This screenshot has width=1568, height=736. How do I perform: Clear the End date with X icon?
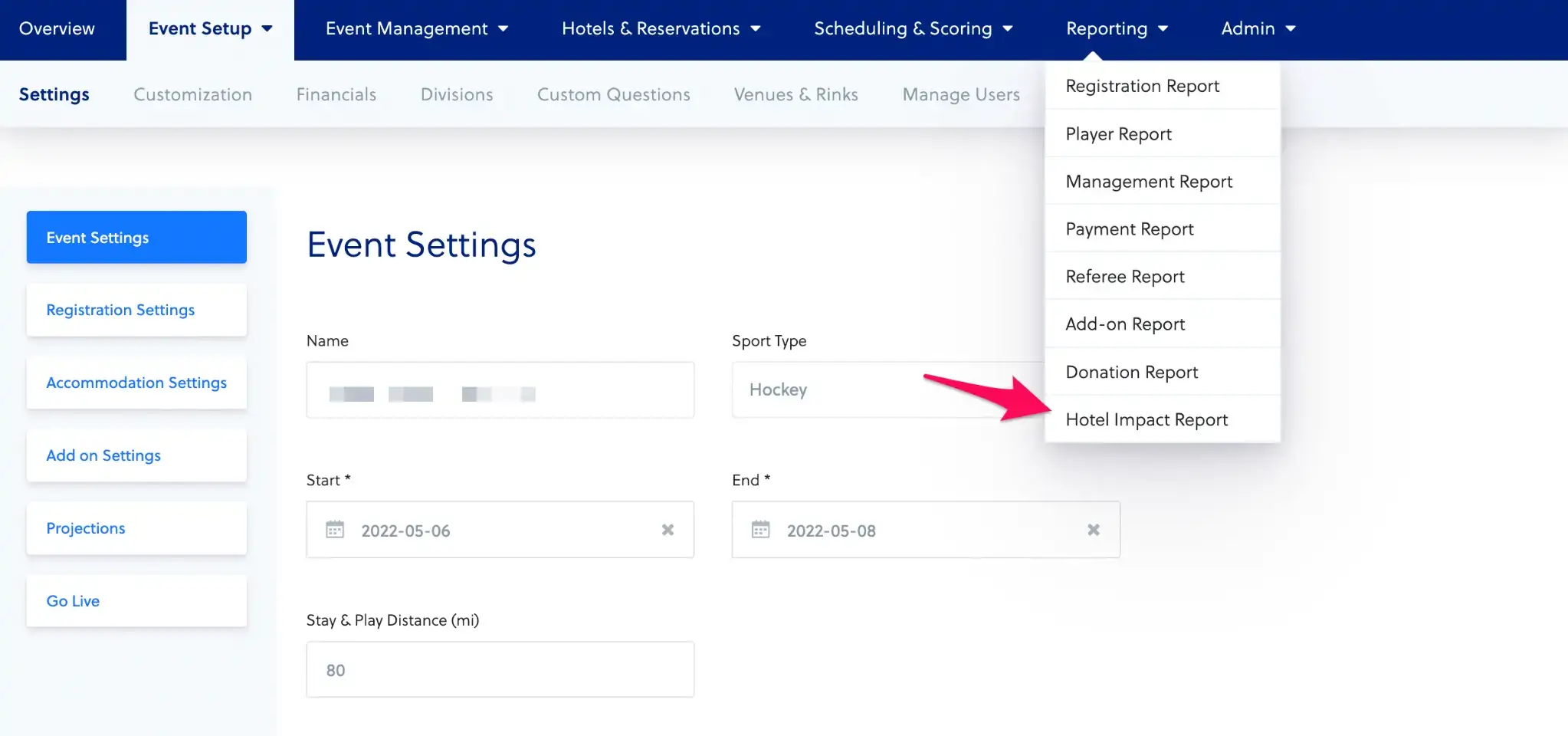[1094, 530]
